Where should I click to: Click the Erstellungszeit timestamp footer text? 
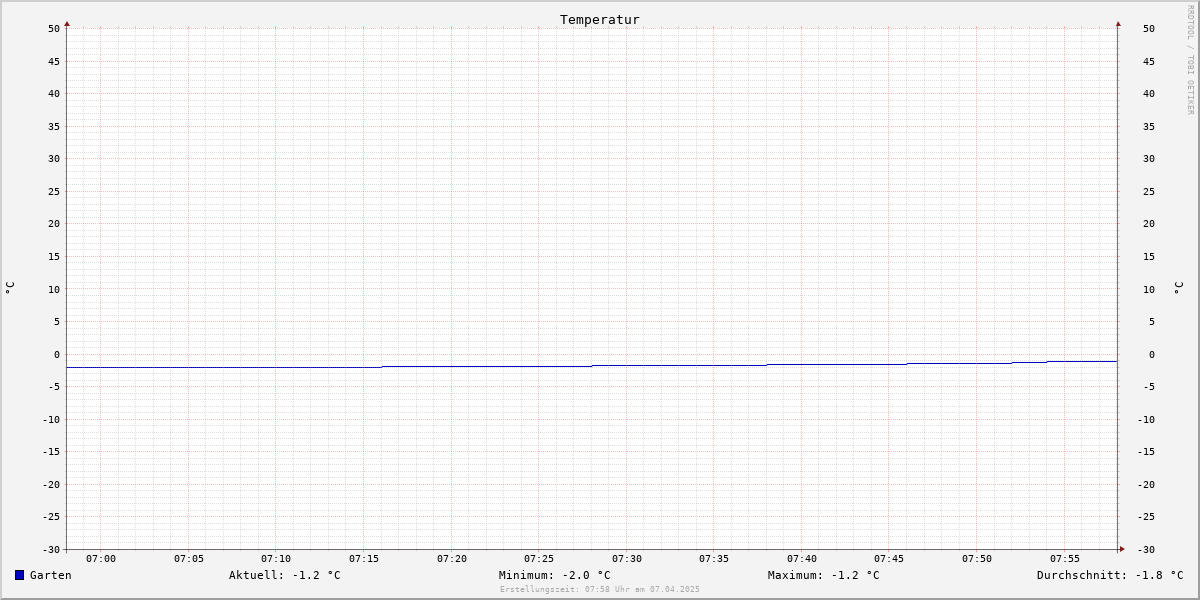(x=600, y=589)
